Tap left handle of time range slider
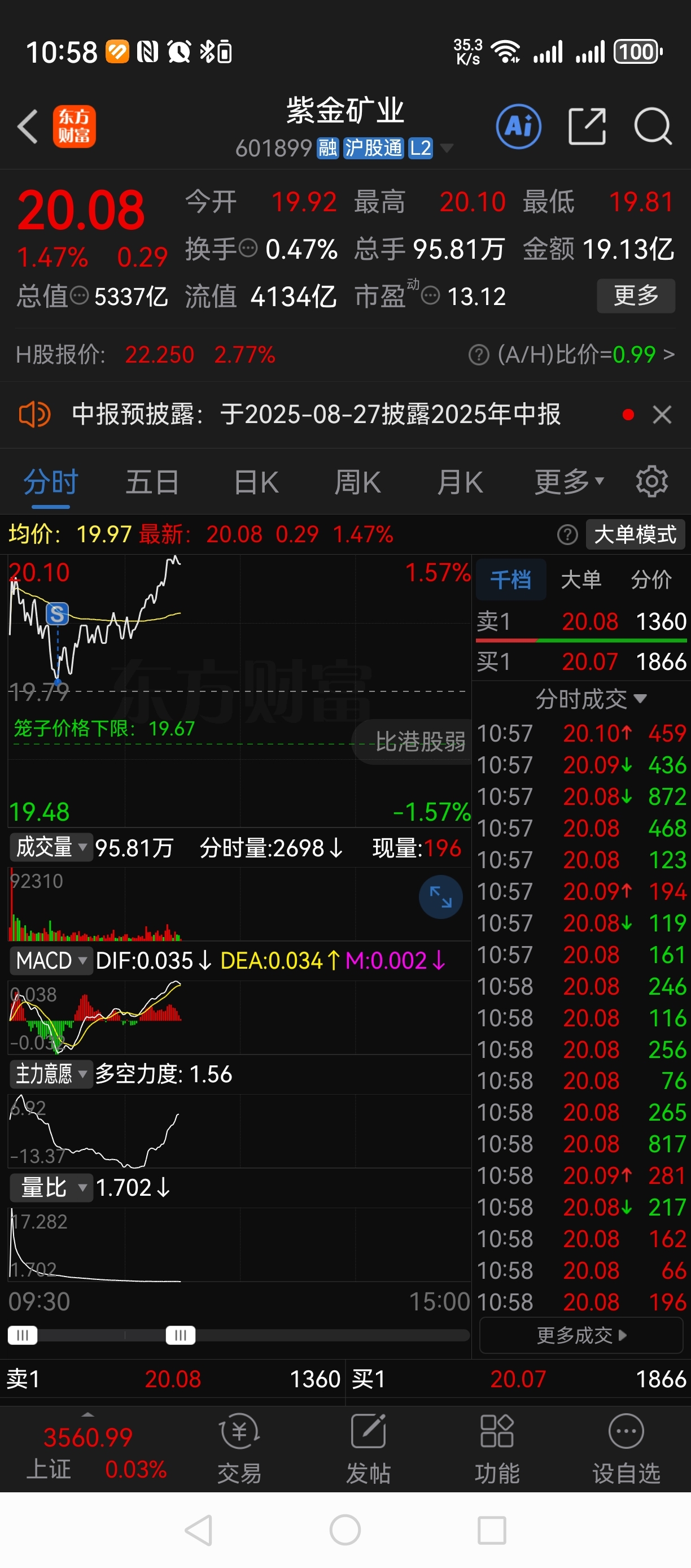This screenshot has height=1568, width=691. click(x=23, y=1335)
